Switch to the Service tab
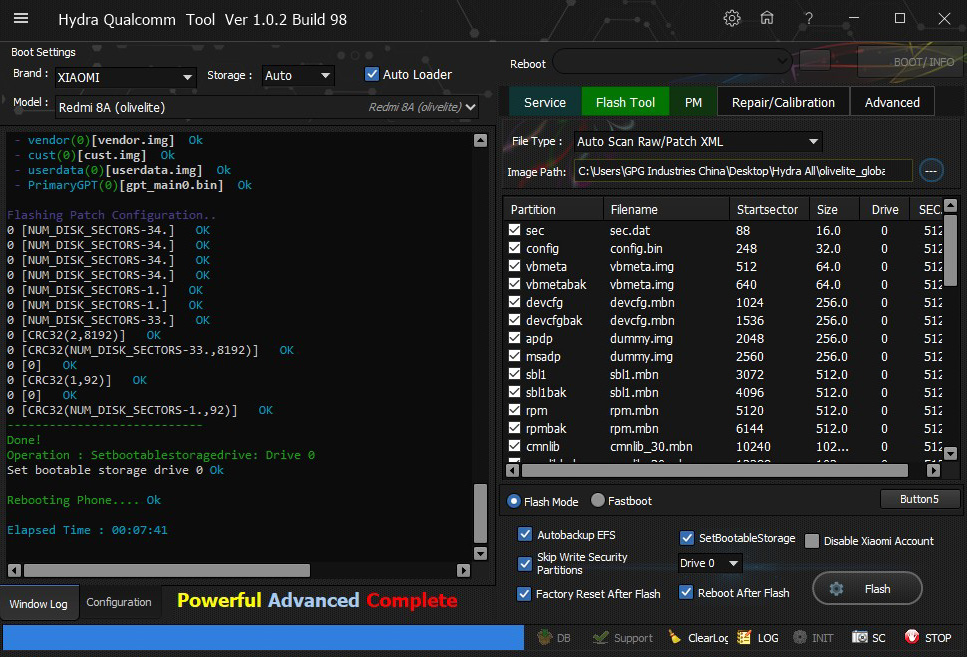Viewport: 967px width, 657px height. coord(545,102)
